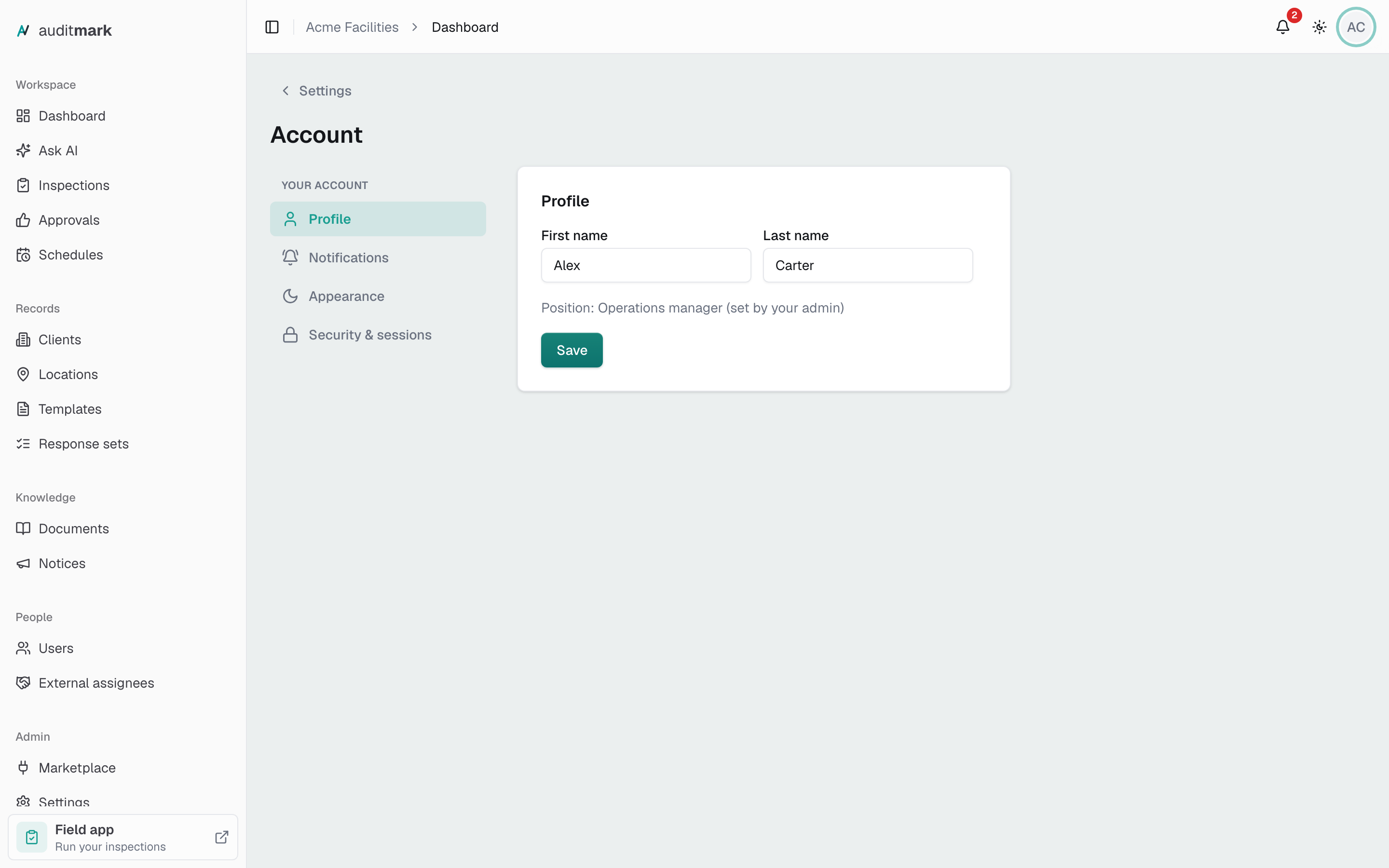Open the AC user avatar menu

pos(1356,27)
